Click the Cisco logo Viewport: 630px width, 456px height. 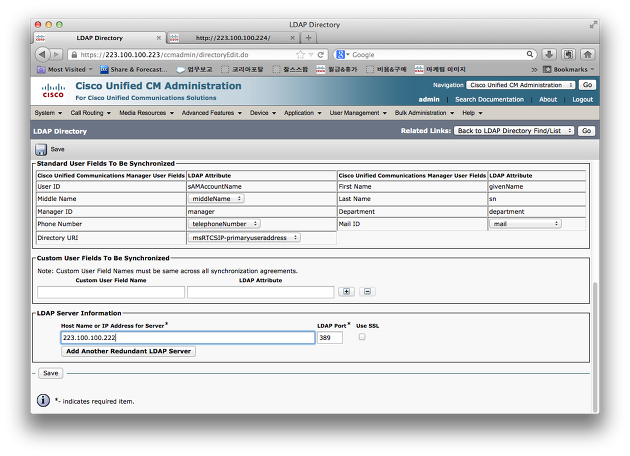click(x=53, y=91)
